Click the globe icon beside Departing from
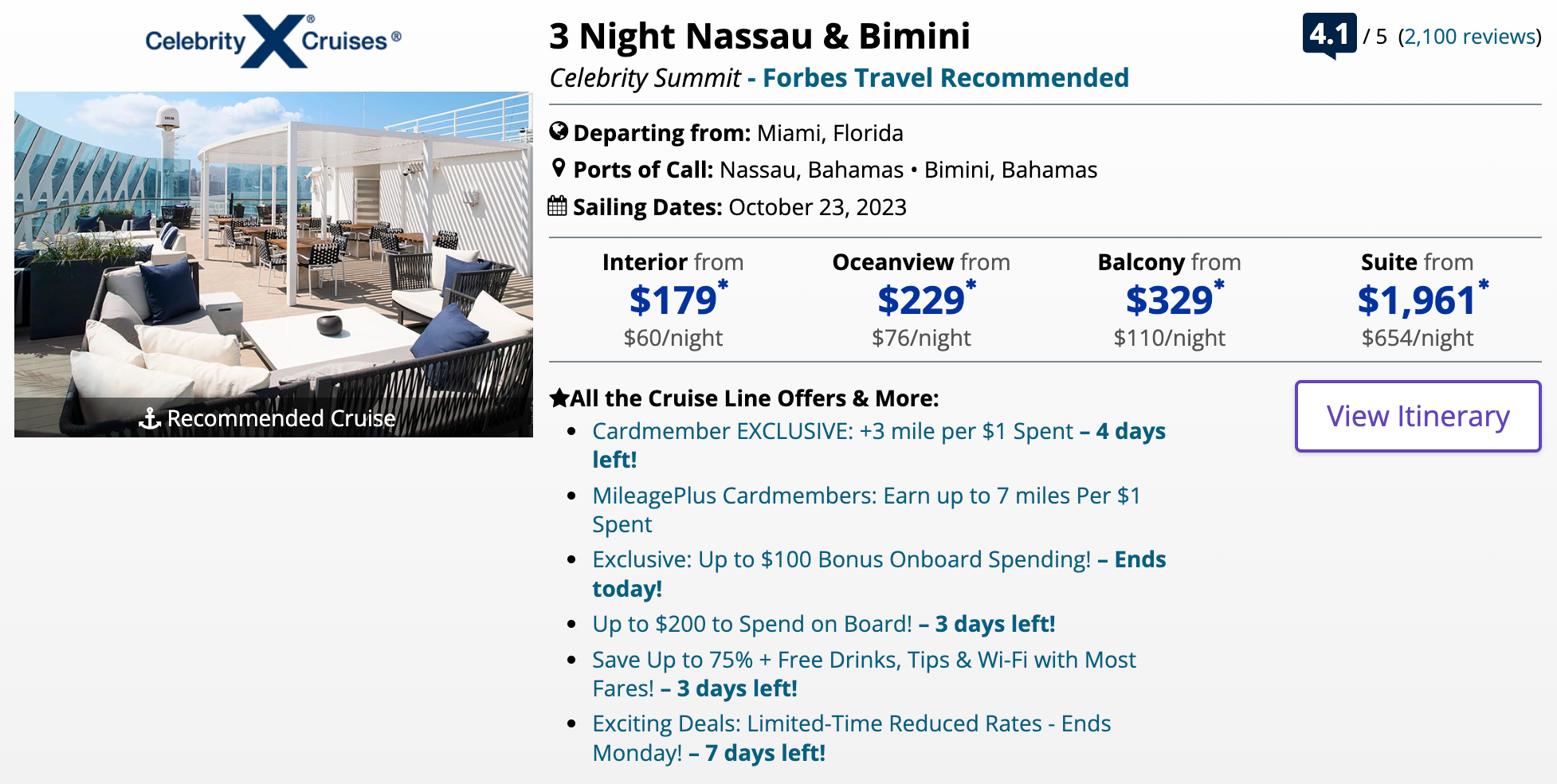The image size is (1557, 784). point(559,132)
